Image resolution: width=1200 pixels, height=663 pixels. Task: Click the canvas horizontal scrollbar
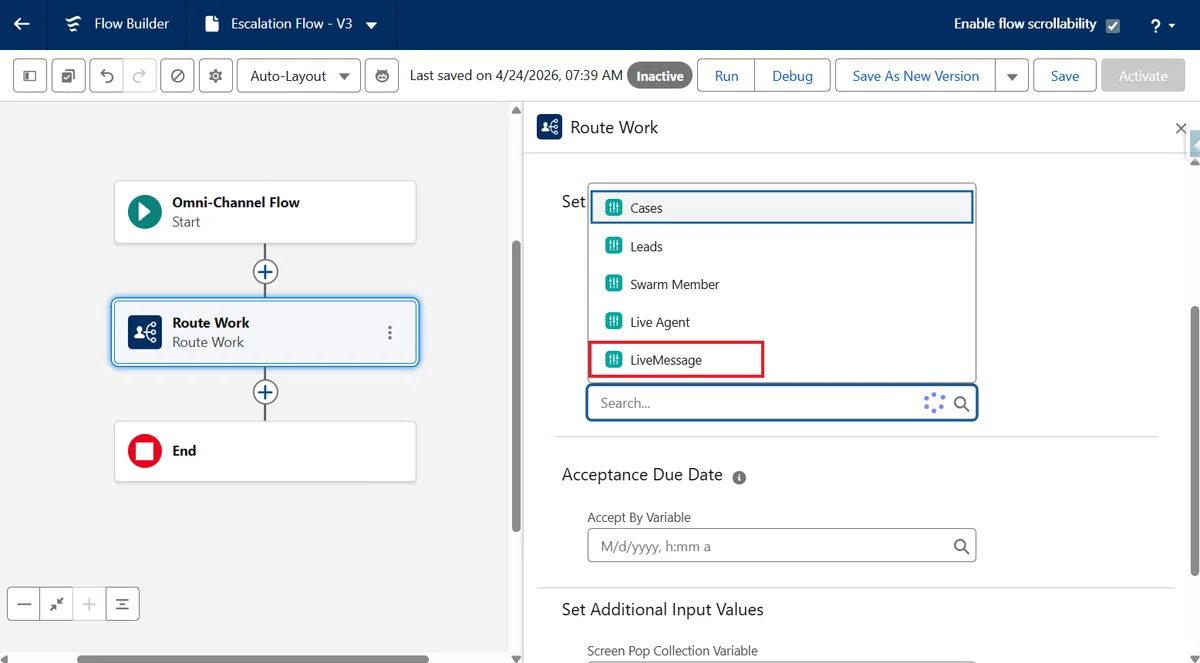coord(253,659)
